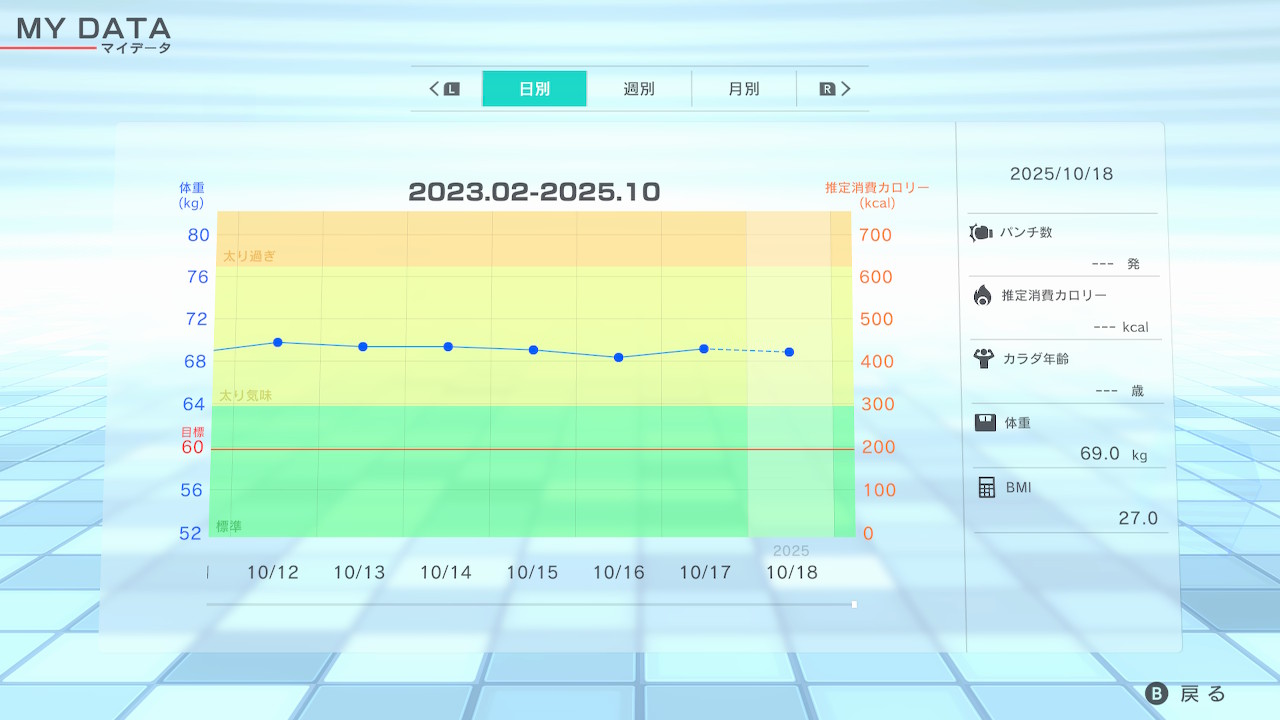
Task: Go to next tab with right chevron
Action: [x=846, y=89]
